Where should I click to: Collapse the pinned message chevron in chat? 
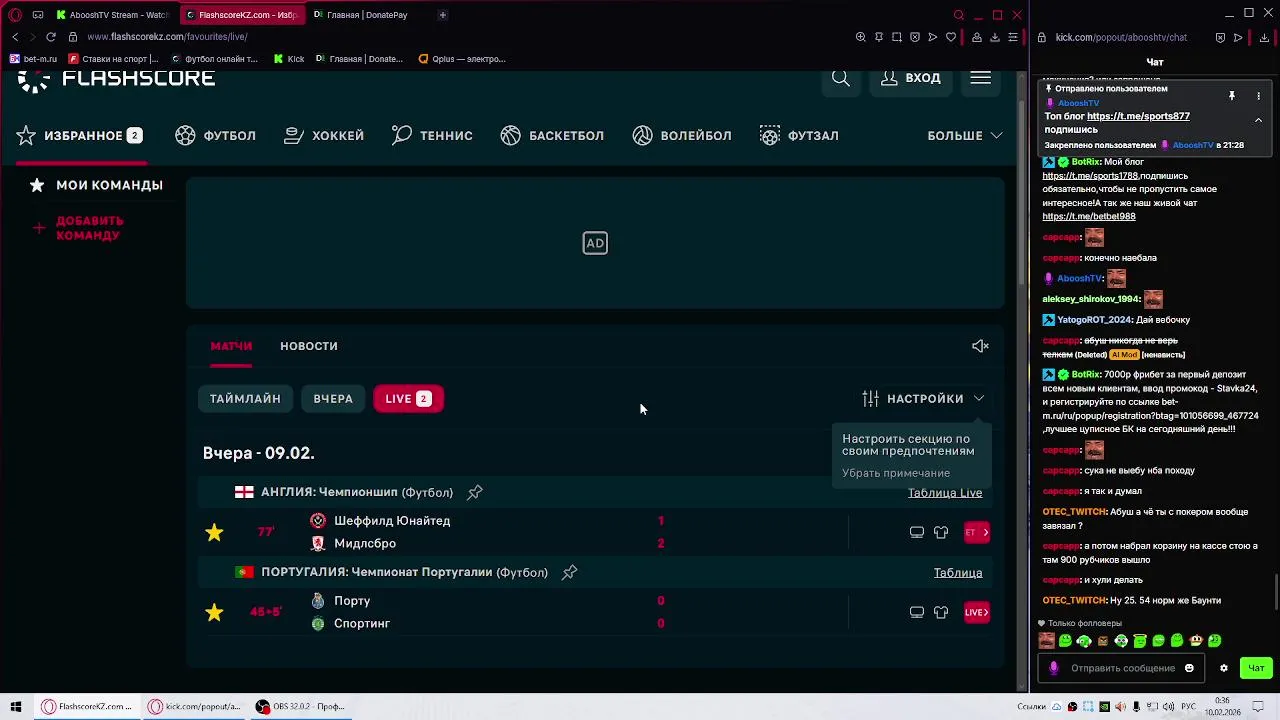pos(1258,120)
